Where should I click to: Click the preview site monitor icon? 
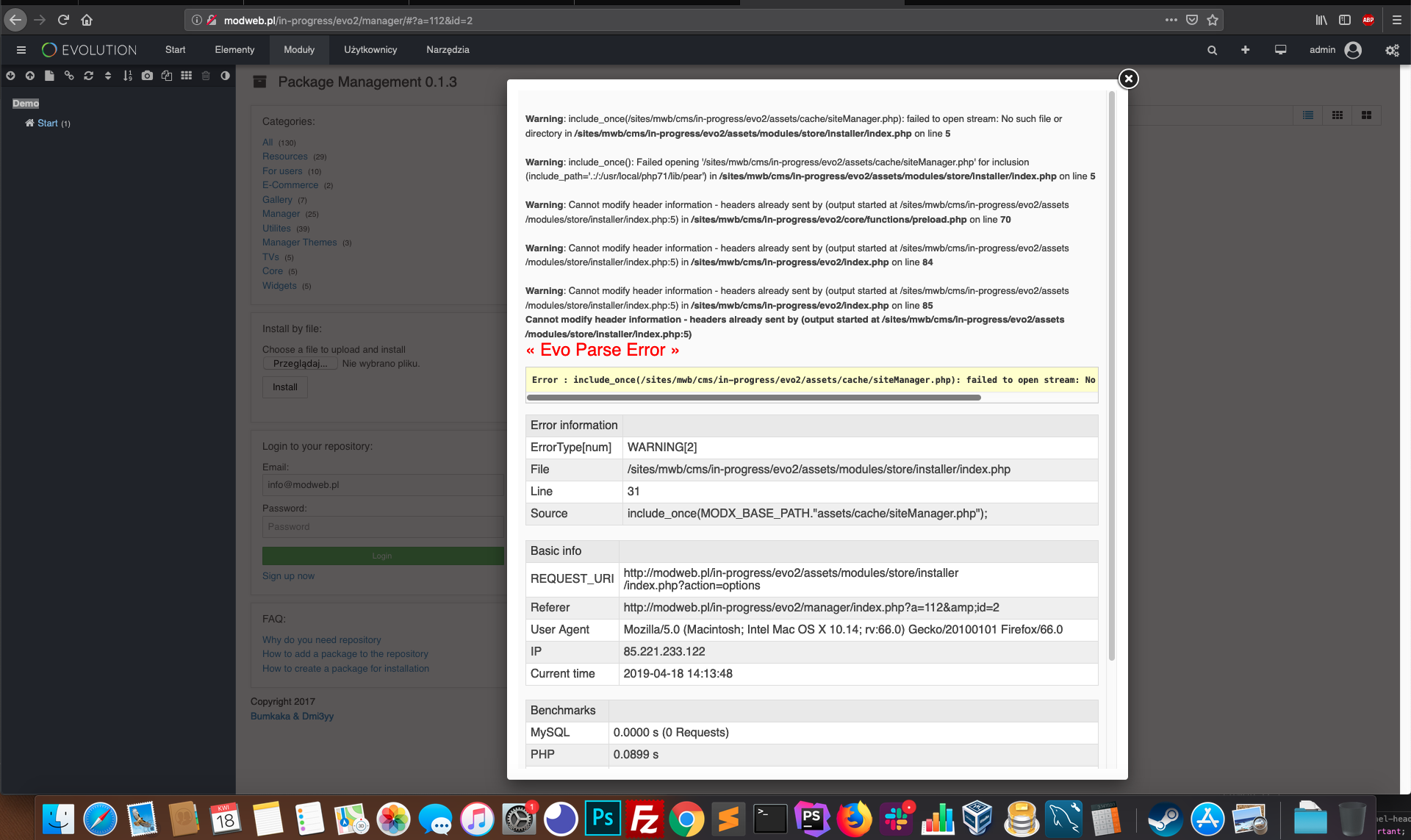pos(1280,49)
